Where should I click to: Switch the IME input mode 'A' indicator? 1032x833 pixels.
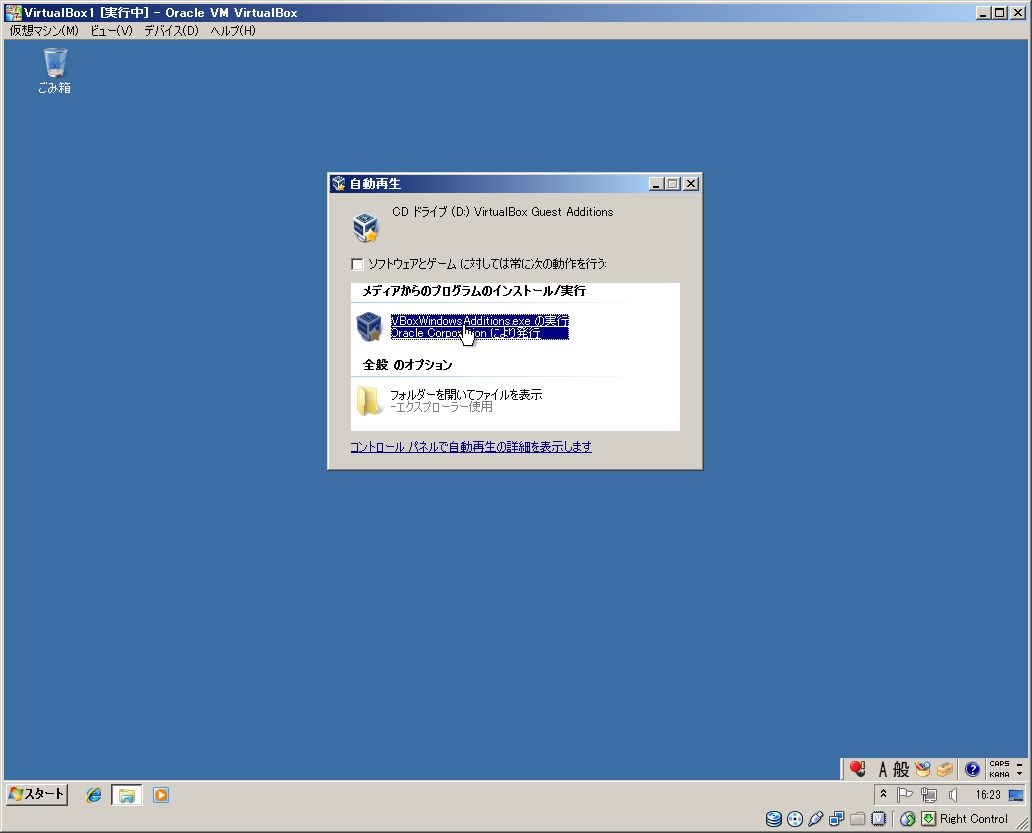tap(883, 769)
